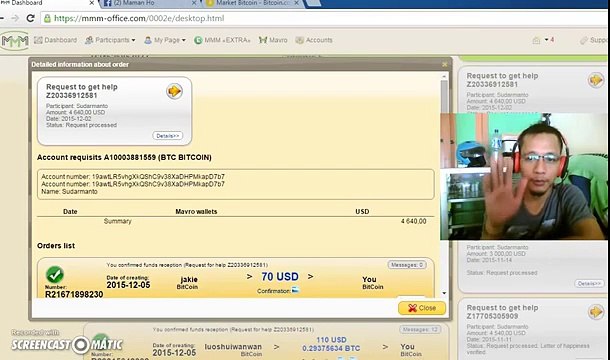The width and height of the screenshot is (610, 360).
Task: Click the 'Name: Sudarmanto' text
Action: 69,191
